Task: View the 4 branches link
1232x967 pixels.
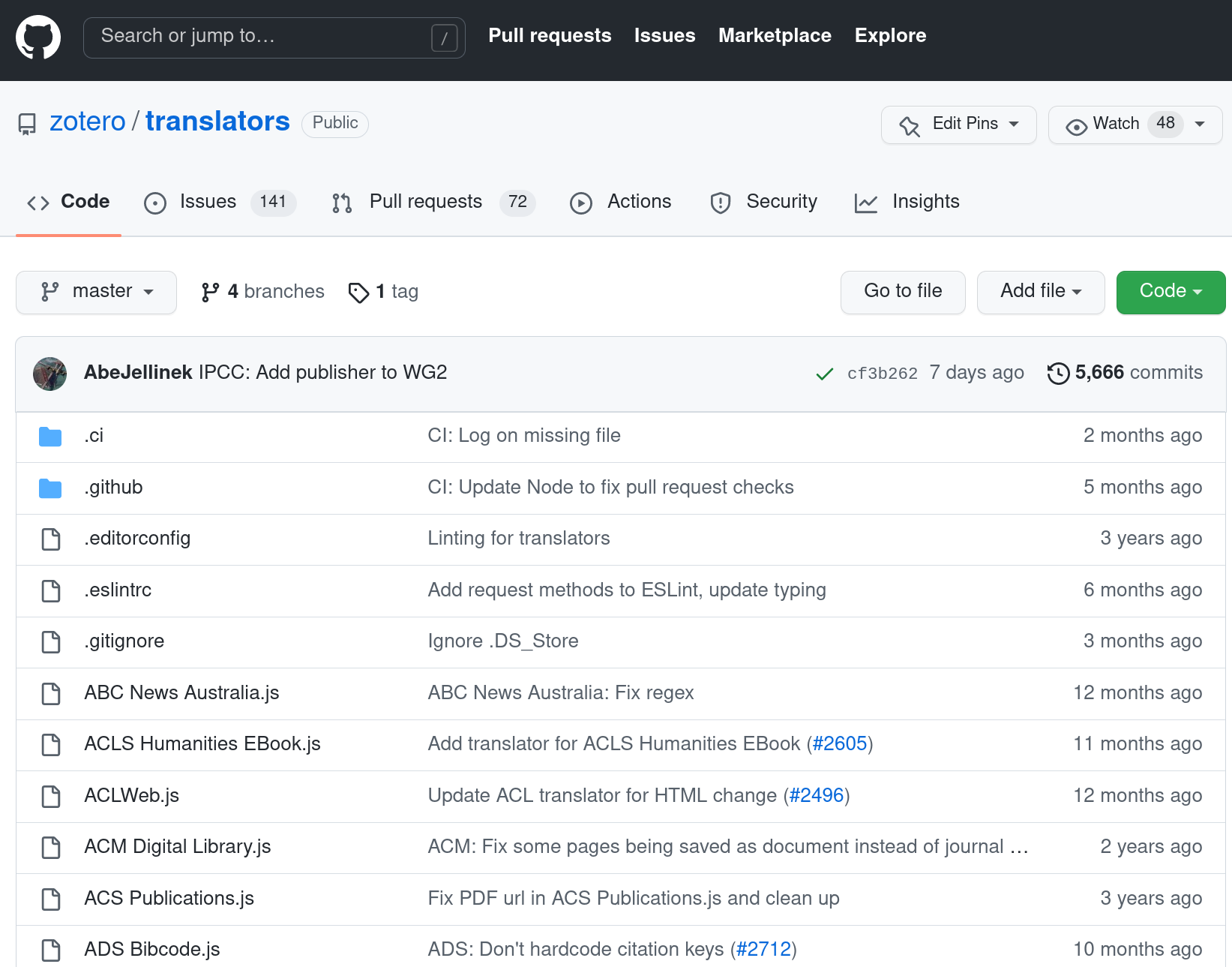Action: [x=262, y=292]
